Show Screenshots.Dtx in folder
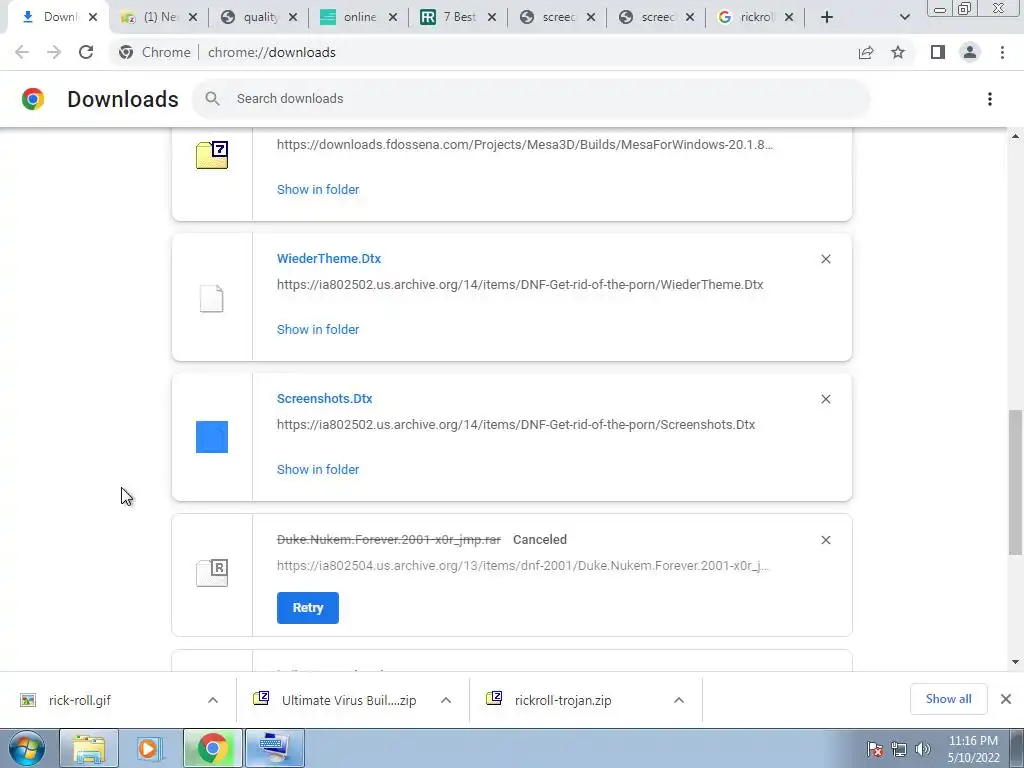 318,470
